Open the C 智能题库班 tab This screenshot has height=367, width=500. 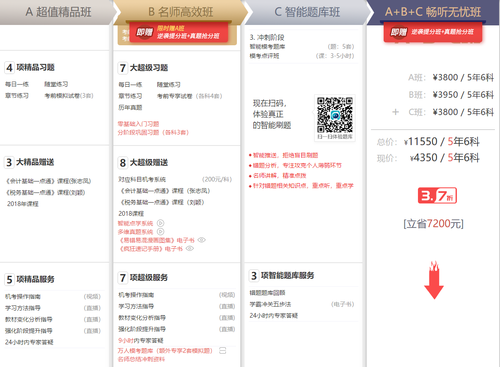[x=307, y=12]
